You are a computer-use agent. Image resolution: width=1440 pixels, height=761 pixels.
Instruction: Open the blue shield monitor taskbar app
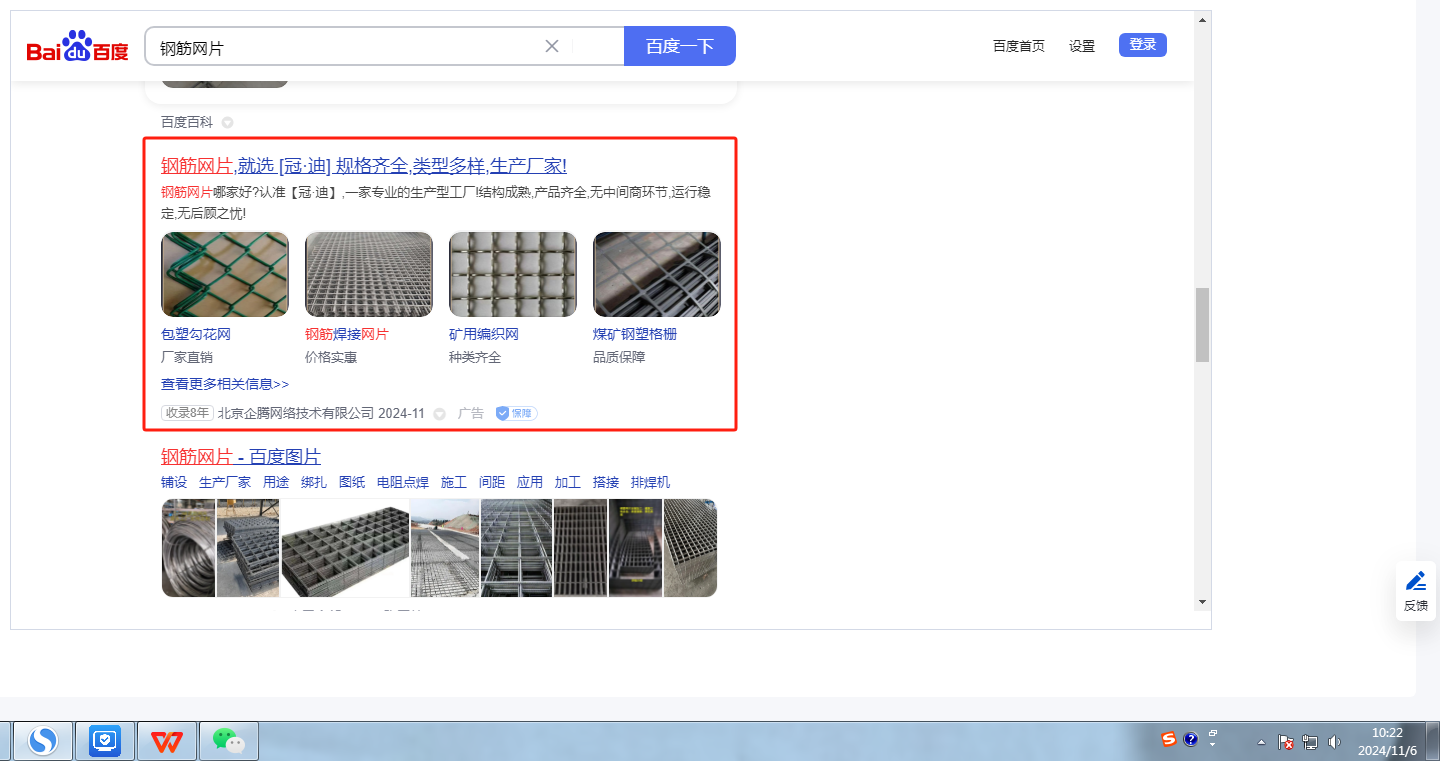tap(104, 741)
